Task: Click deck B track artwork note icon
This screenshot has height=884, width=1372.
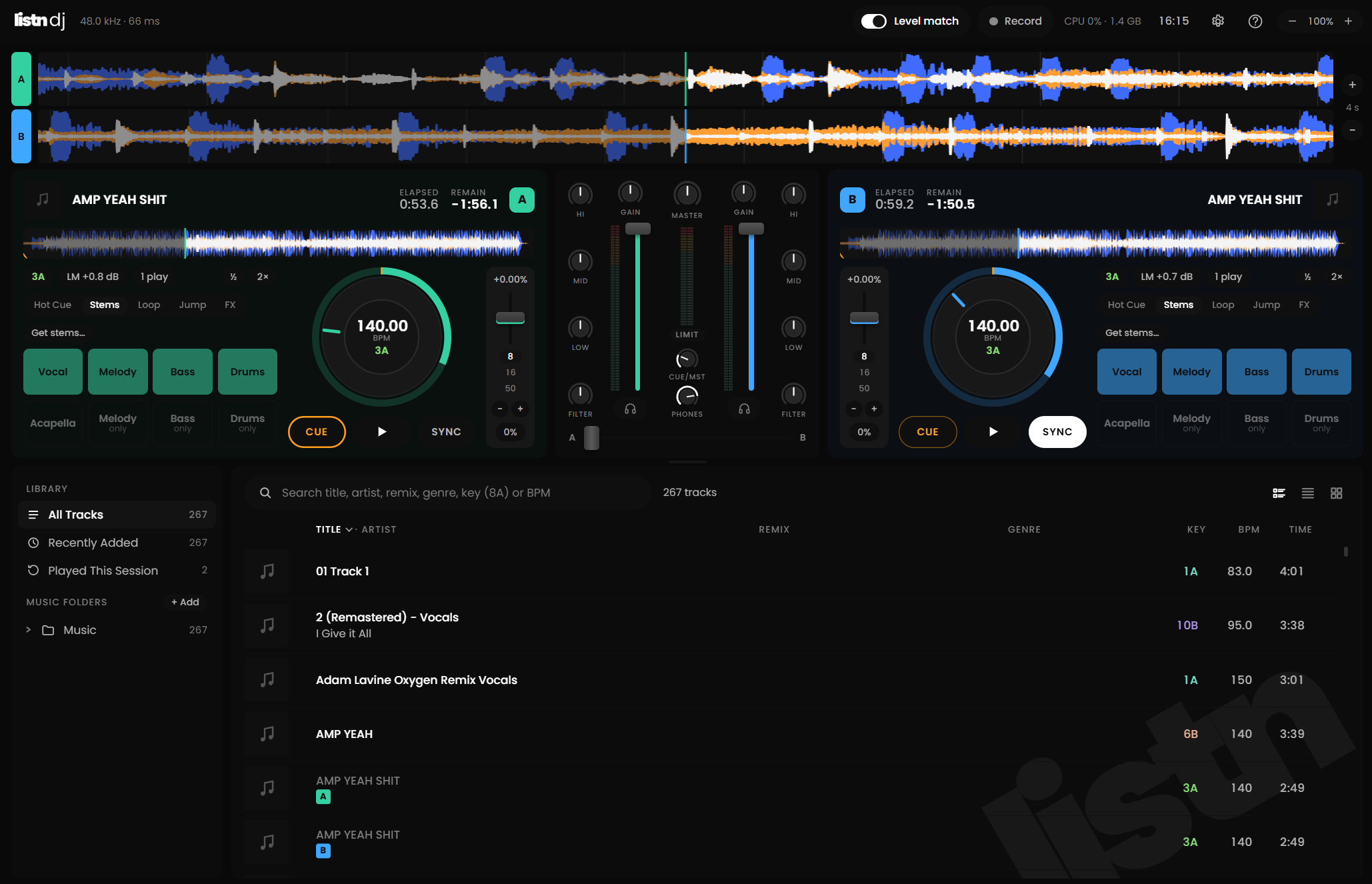Action: pyautogui.click(x=1333, y=199)
